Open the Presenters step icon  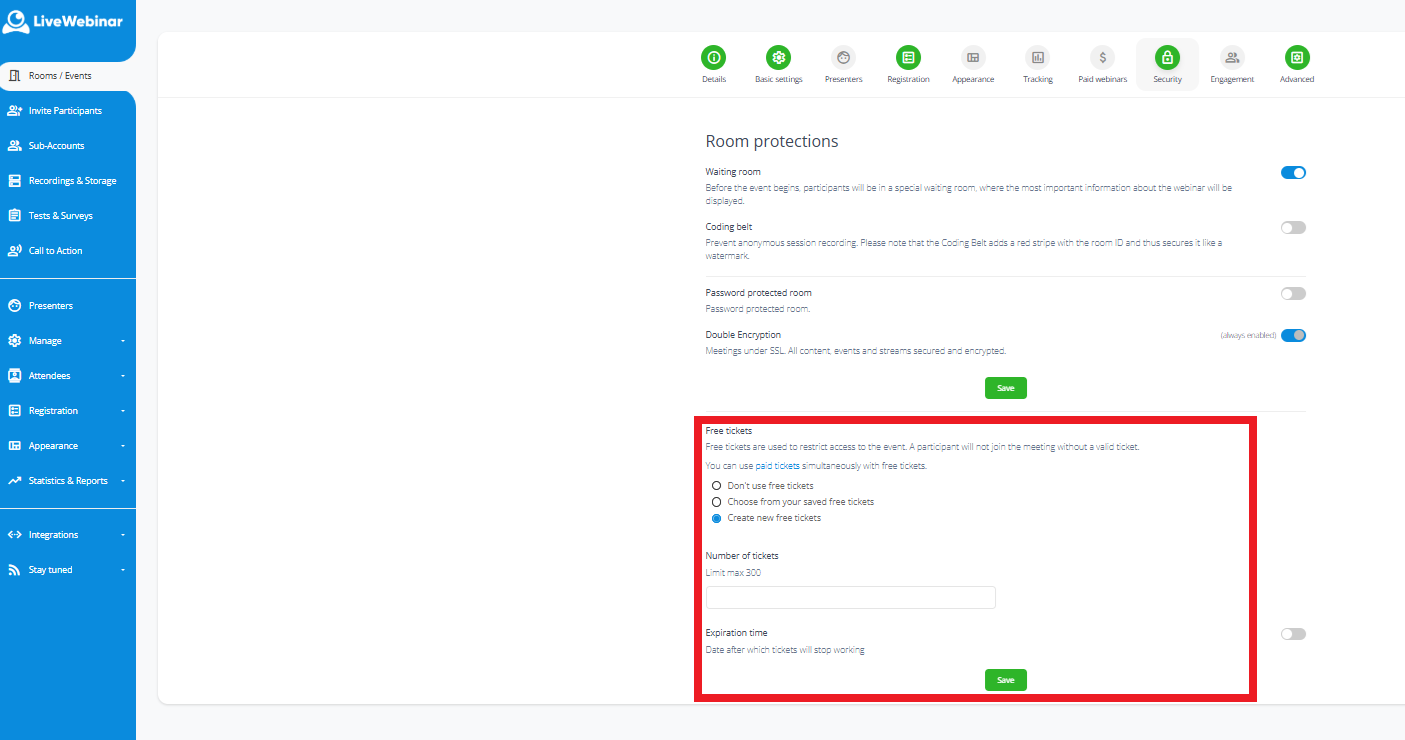(x=843, y=58)
